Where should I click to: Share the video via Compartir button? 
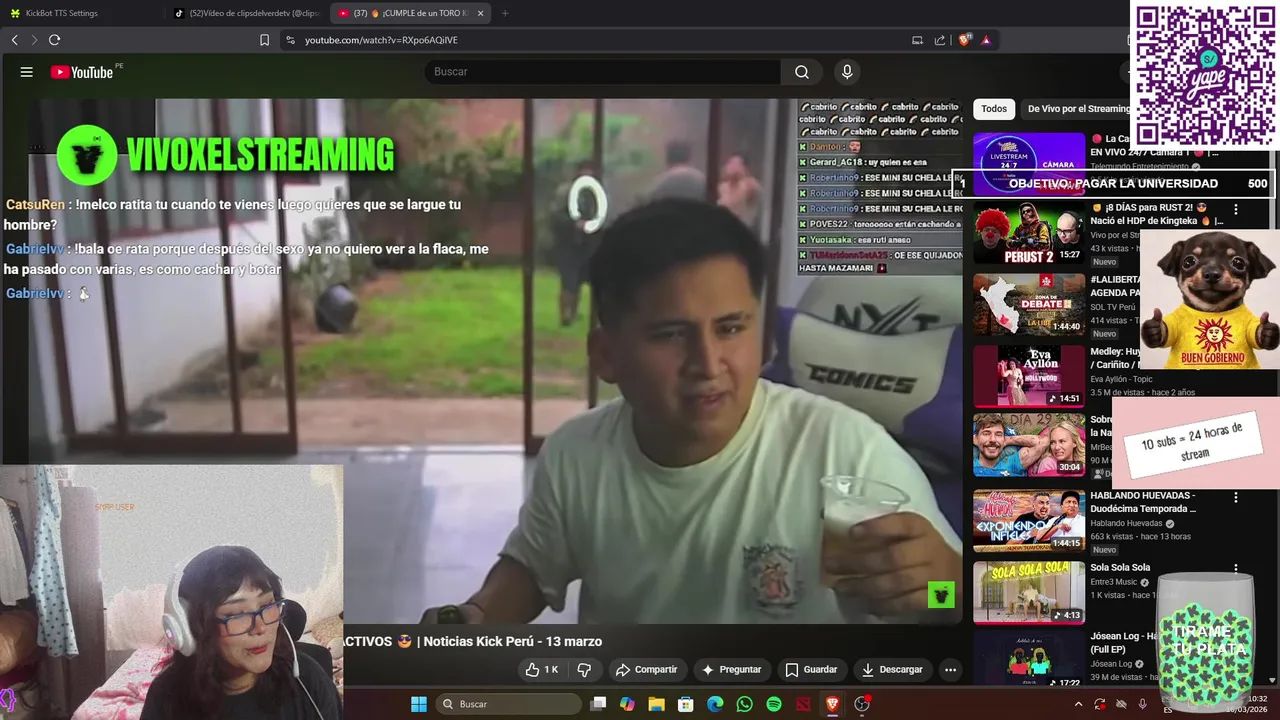tap(647, 670)
